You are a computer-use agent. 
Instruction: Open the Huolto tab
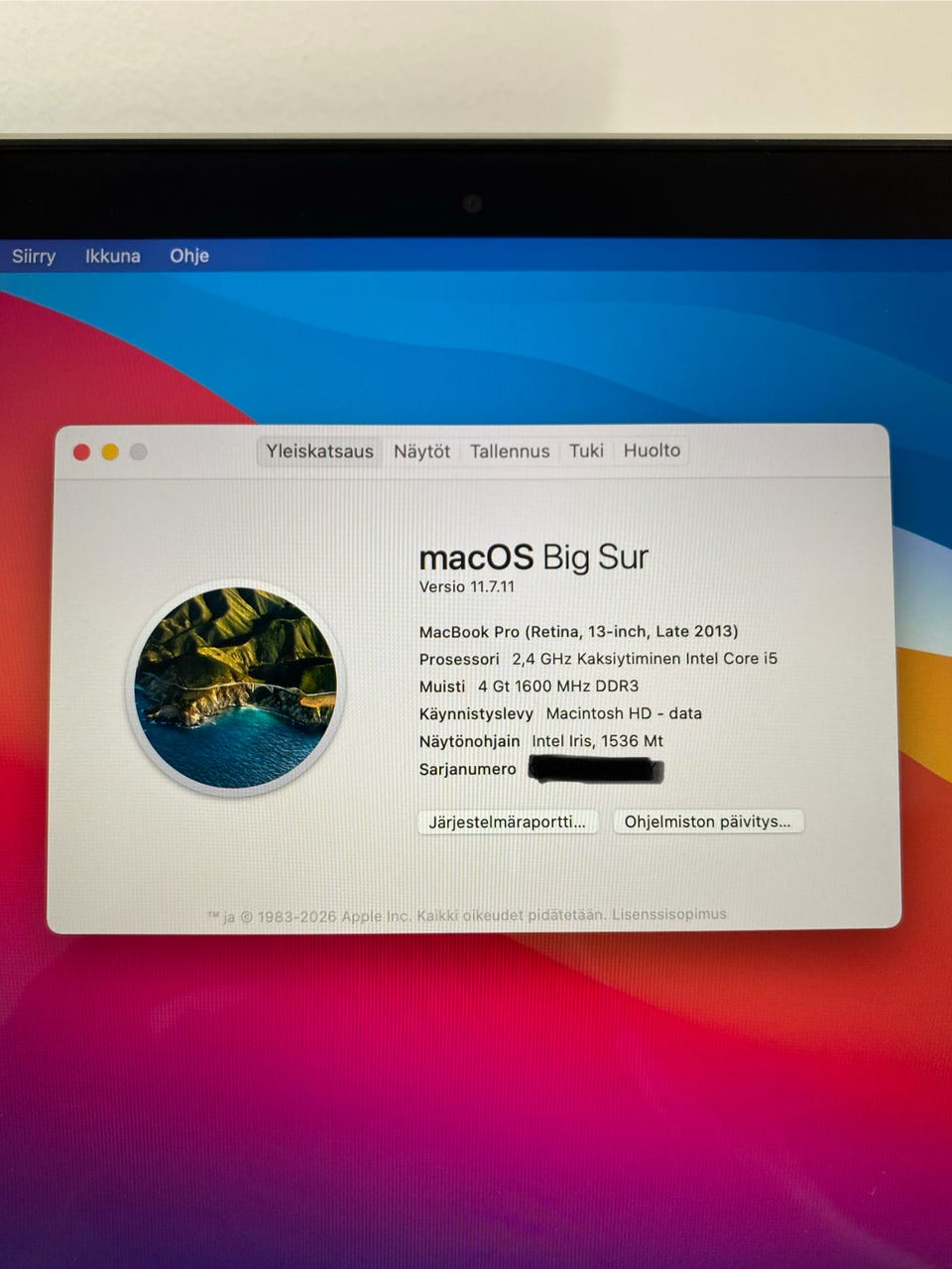click(x=652, y=450)
